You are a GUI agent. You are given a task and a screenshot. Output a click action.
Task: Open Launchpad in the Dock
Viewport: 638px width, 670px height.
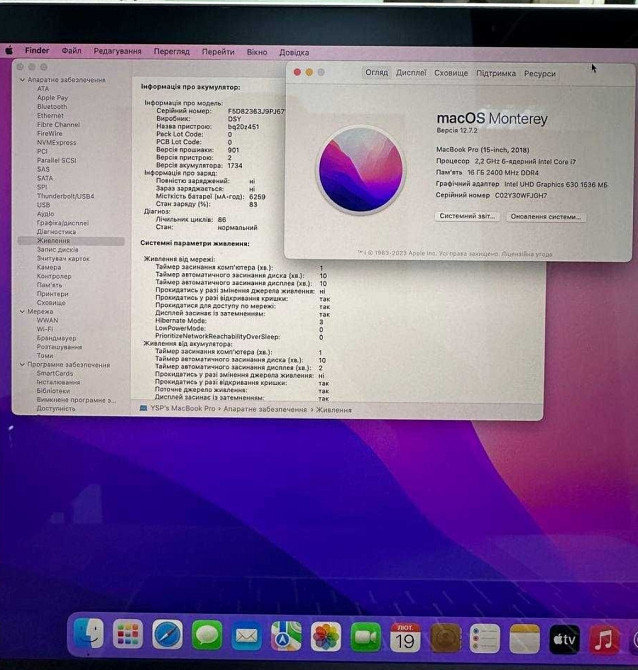pyautogui.click(x=127, y=635)
